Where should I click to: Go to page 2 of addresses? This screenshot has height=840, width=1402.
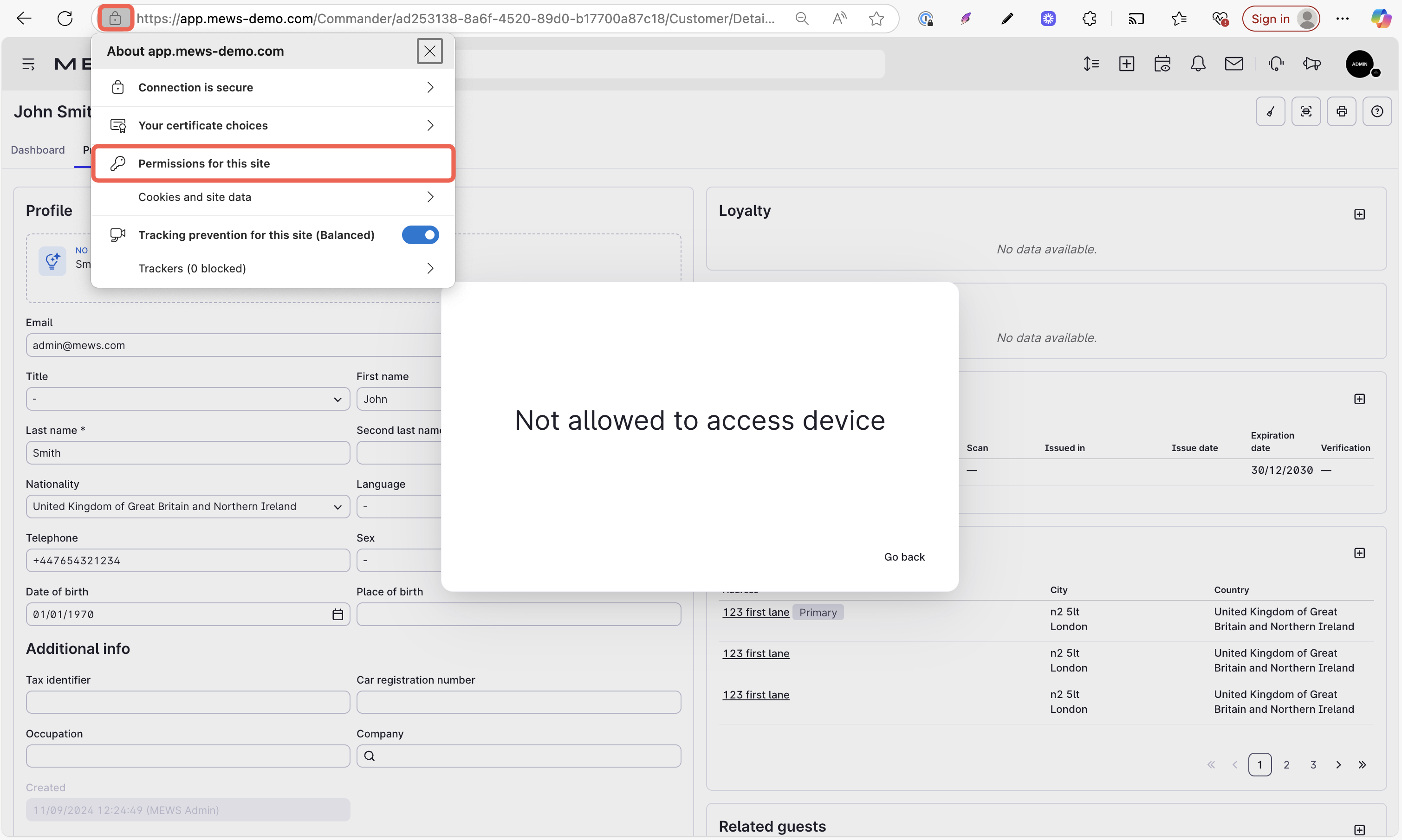pyautogui.click(x=1286, y=765)
